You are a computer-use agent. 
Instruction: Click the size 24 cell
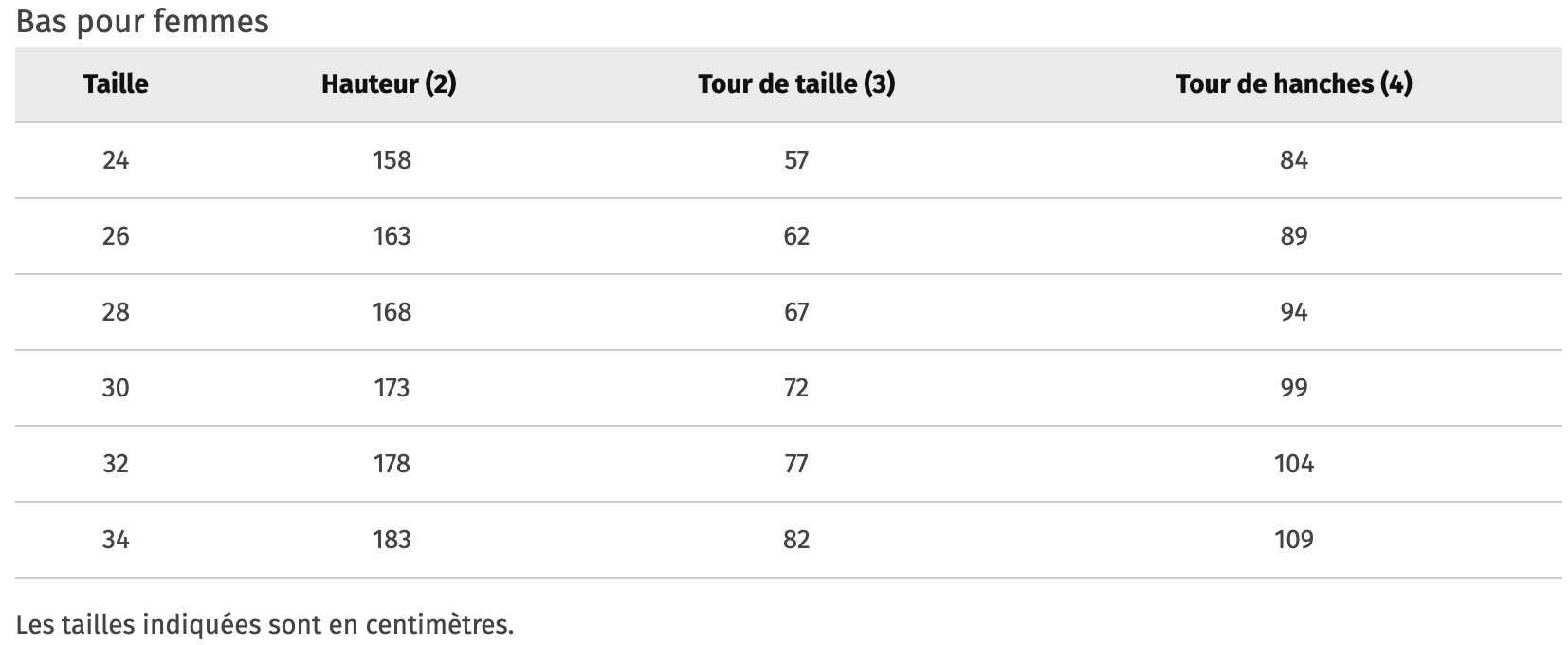coord(116,160)
